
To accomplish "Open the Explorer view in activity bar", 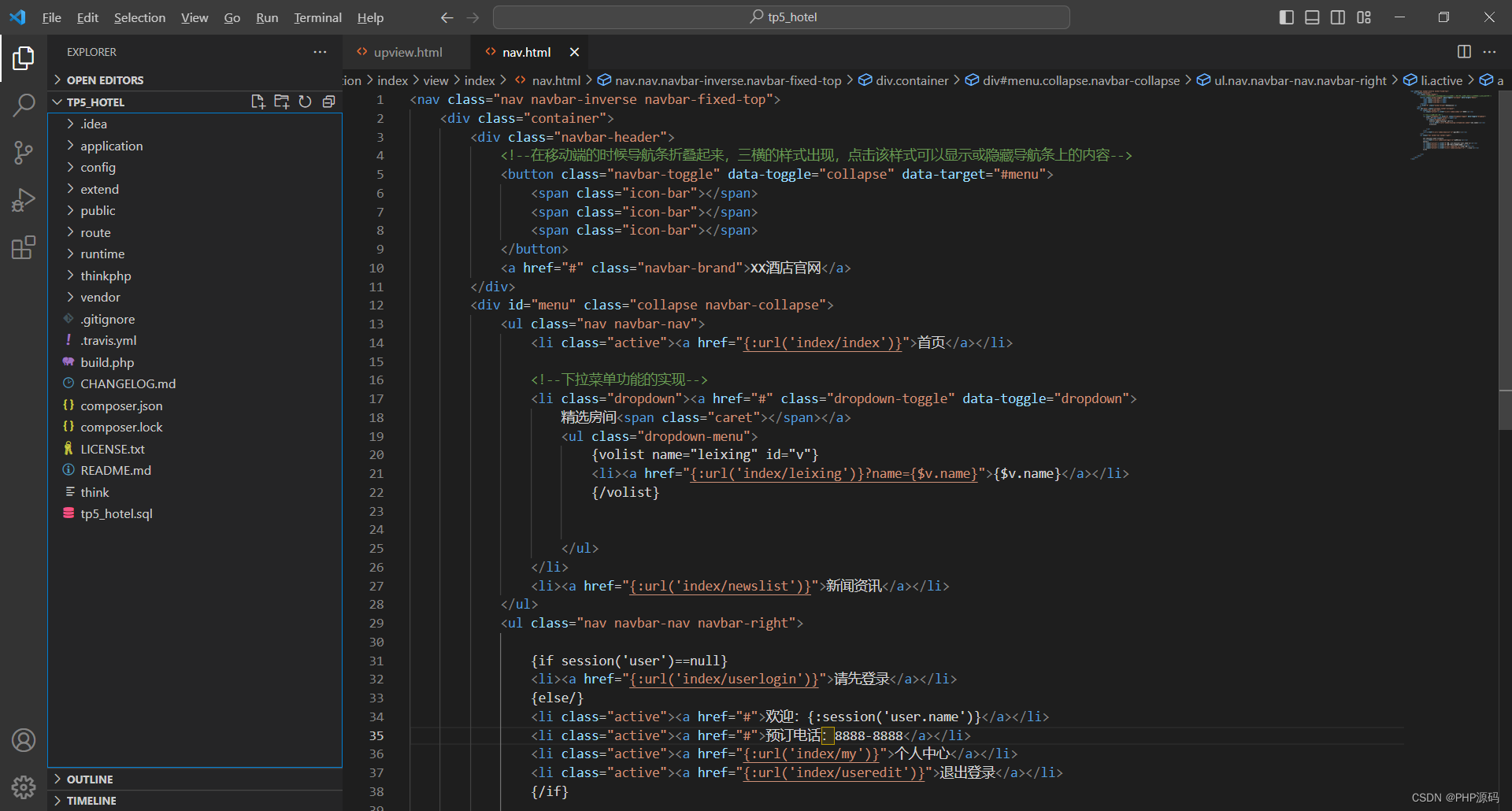I will [24, 57].
